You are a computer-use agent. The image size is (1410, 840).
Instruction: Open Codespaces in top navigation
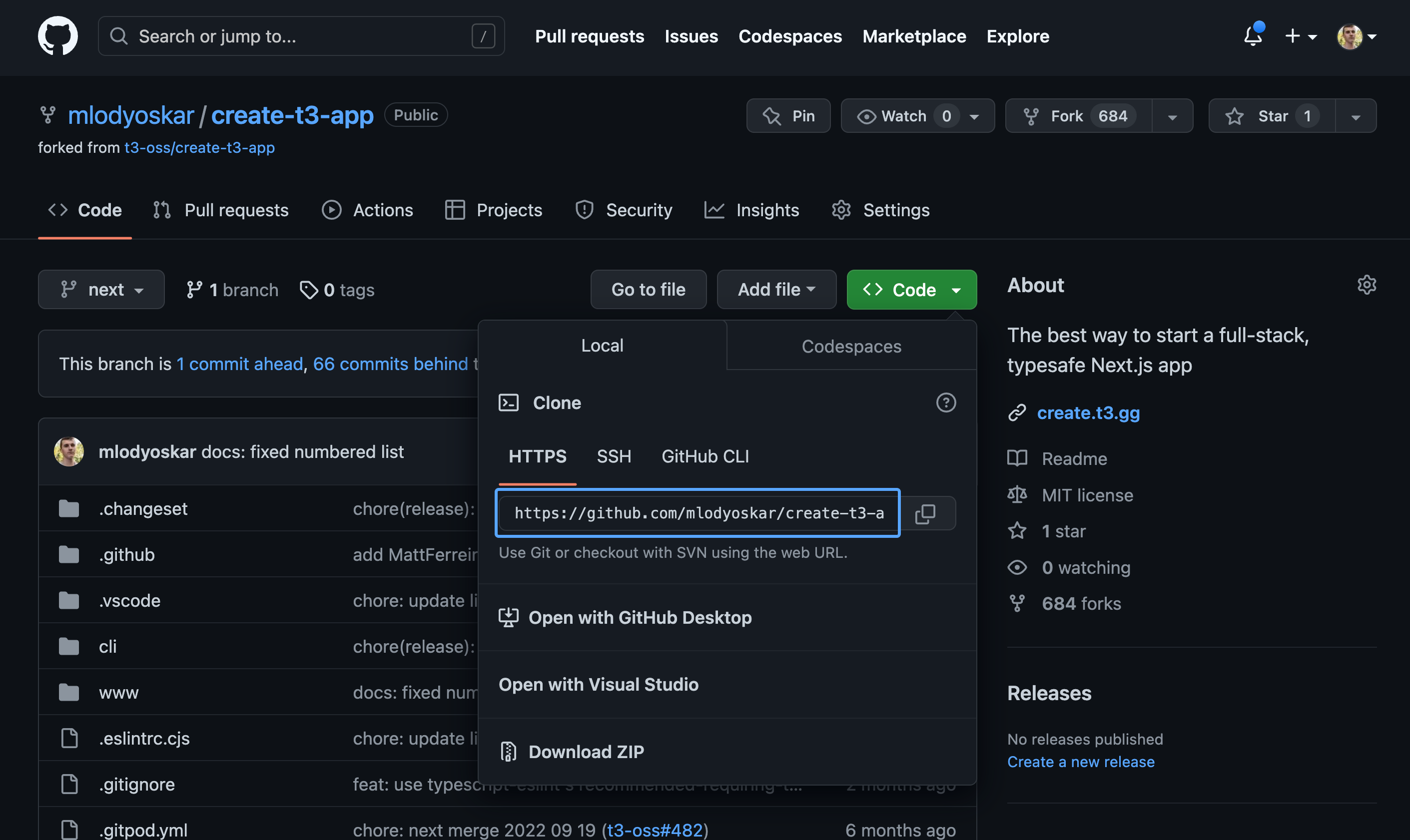point(790,36)
